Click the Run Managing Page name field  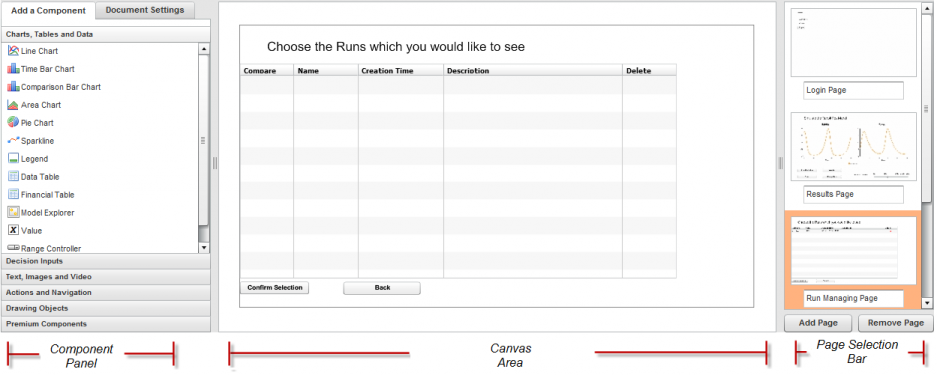853,299
